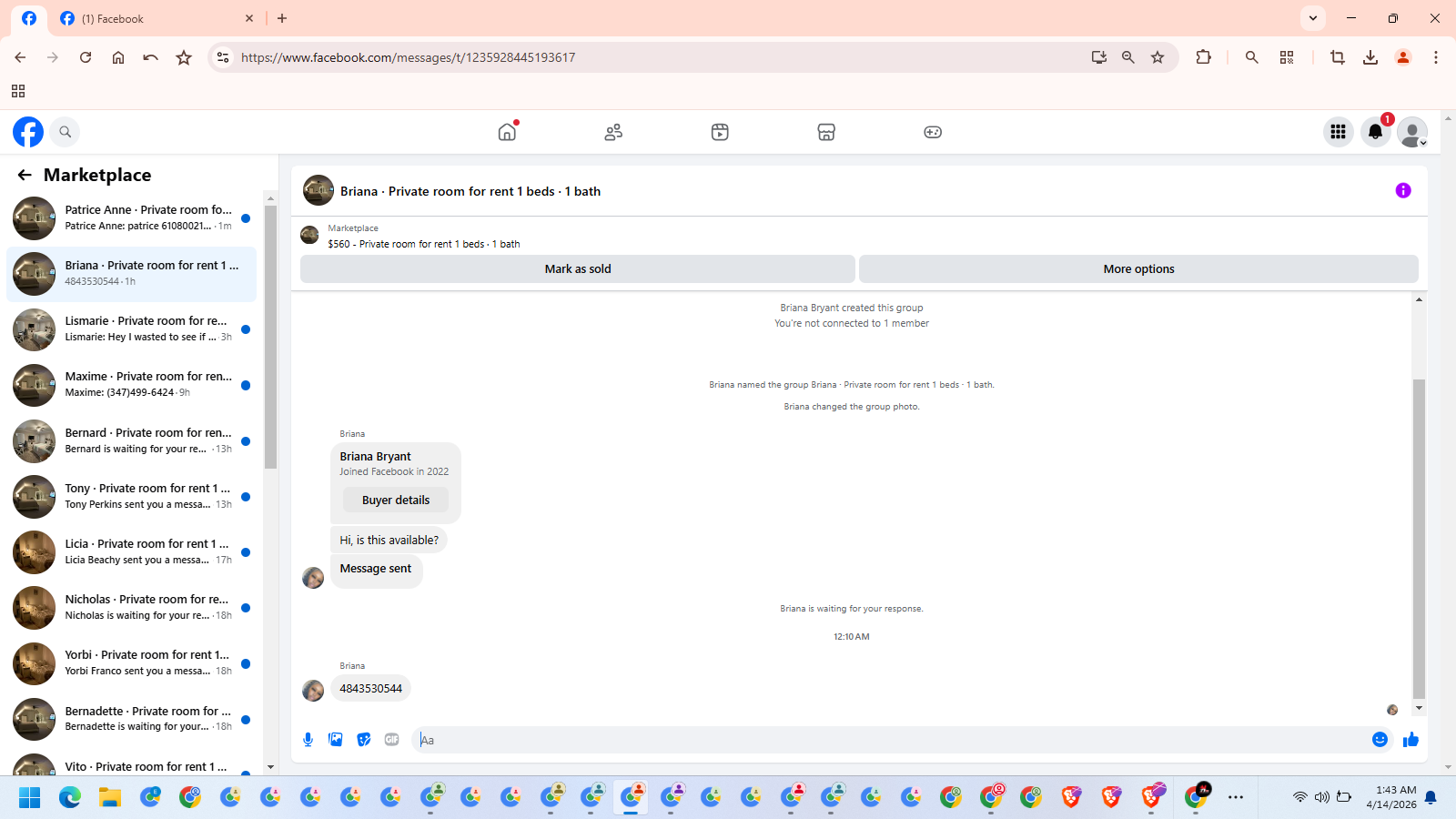Reload the page in browser
1456x819 pixels.
click(86, 57)
